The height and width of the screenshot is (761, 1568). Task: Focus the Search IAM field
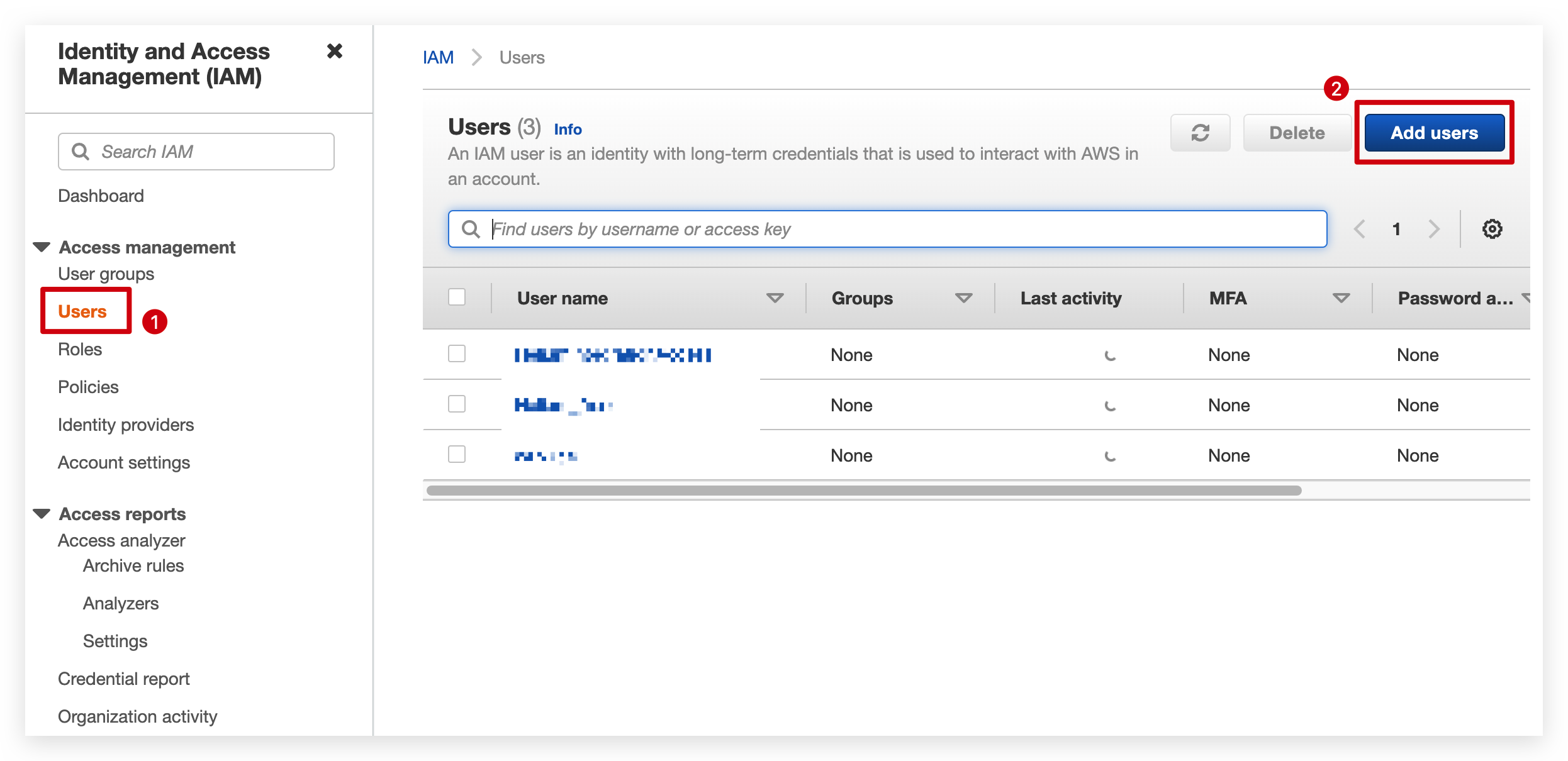point(196,152)
